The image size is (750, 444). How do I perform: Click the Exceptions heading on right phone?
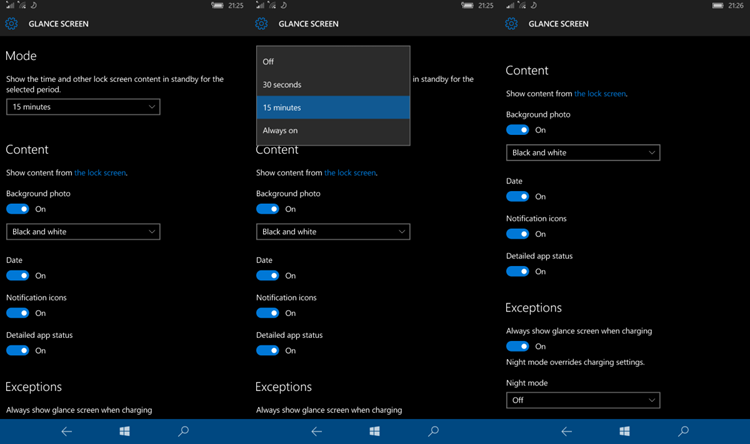point(533,308)
